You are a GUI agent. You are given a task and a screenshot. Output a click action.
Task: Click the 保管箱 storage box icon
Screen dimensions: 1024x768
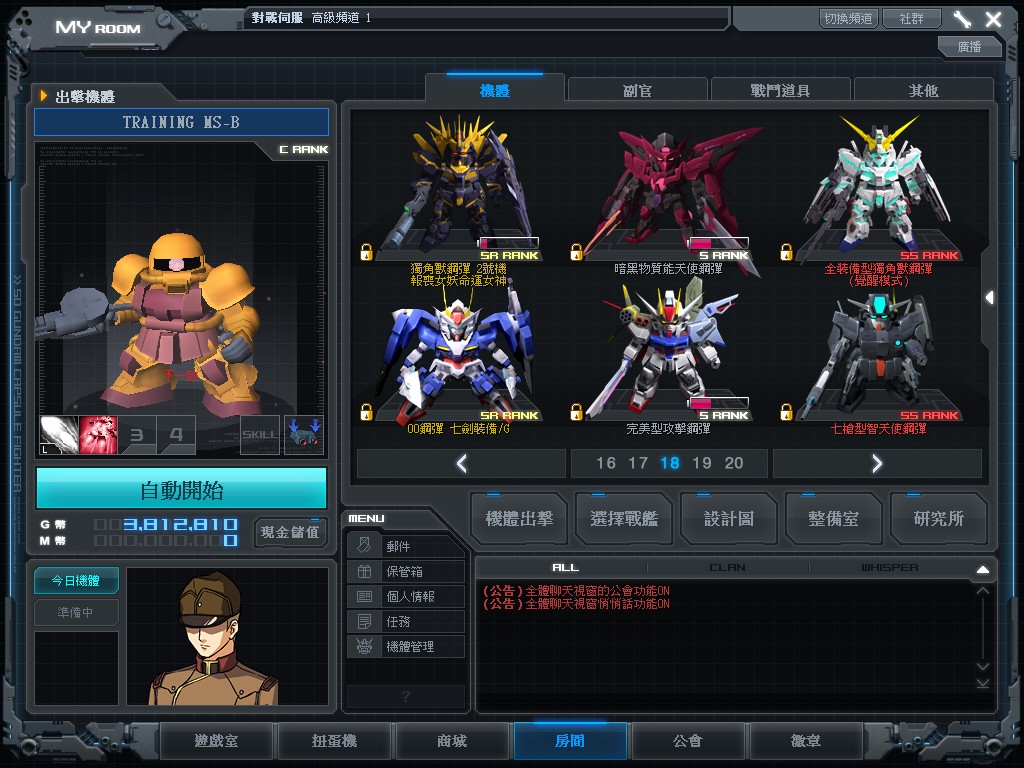[364, 571]
